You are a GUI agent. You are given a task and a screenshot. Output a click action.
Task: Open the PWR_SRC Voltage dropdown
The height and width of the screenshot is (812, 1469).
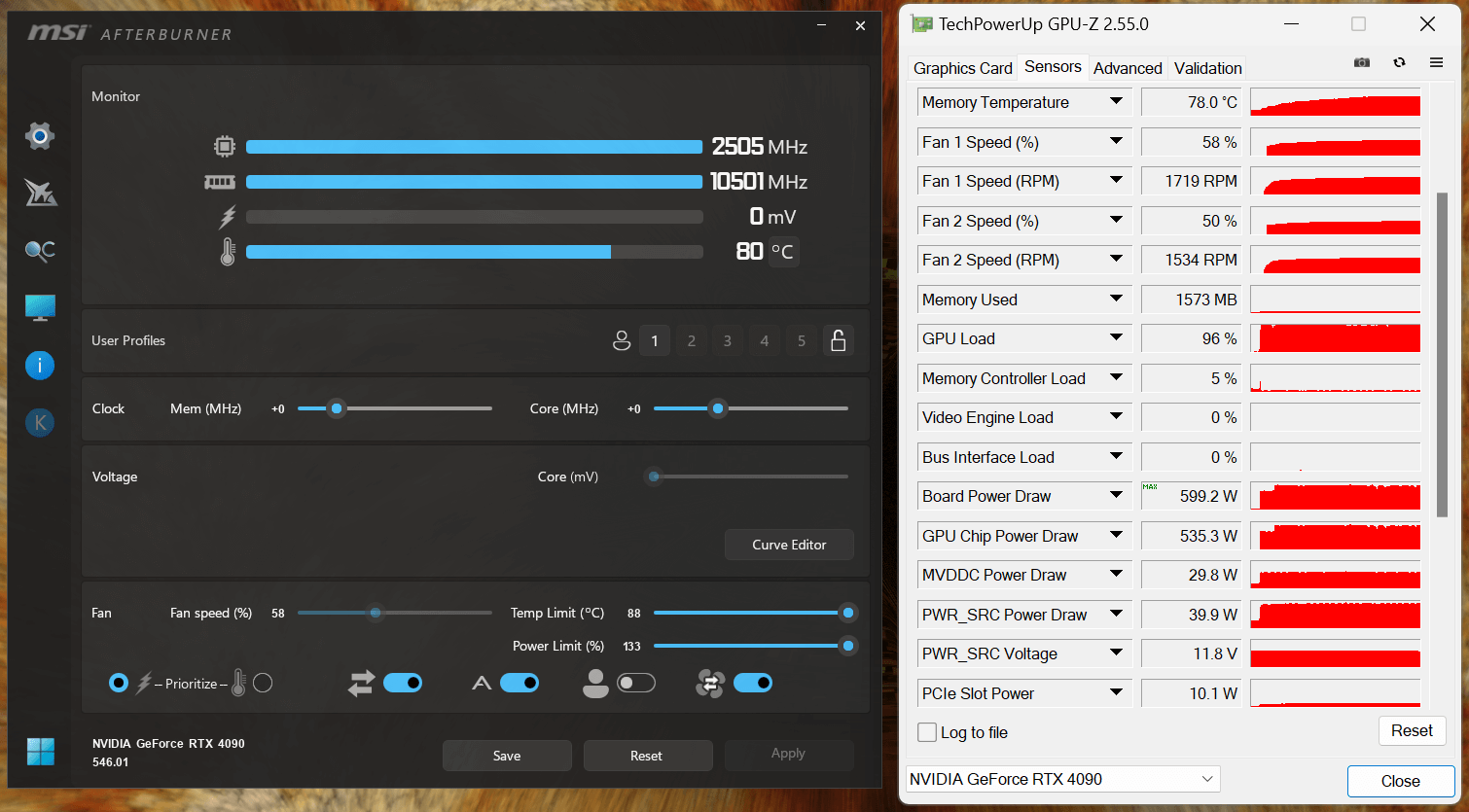point(1117,653)
